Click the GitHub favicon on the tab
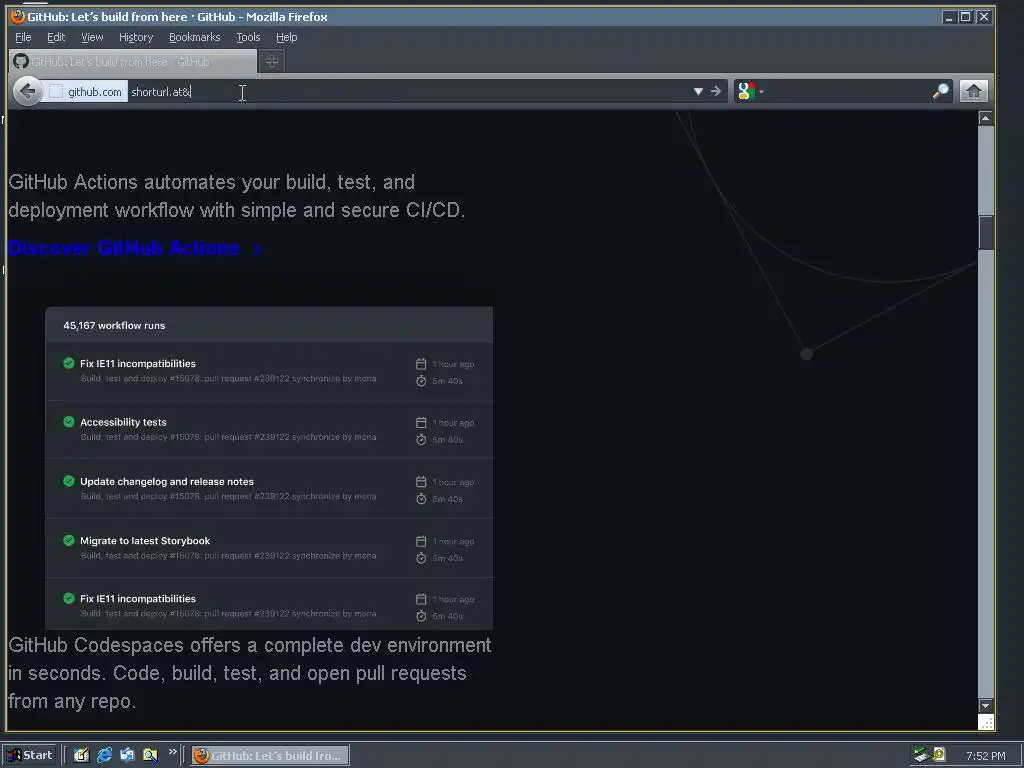1024x768 pixels. click(21, 61)
